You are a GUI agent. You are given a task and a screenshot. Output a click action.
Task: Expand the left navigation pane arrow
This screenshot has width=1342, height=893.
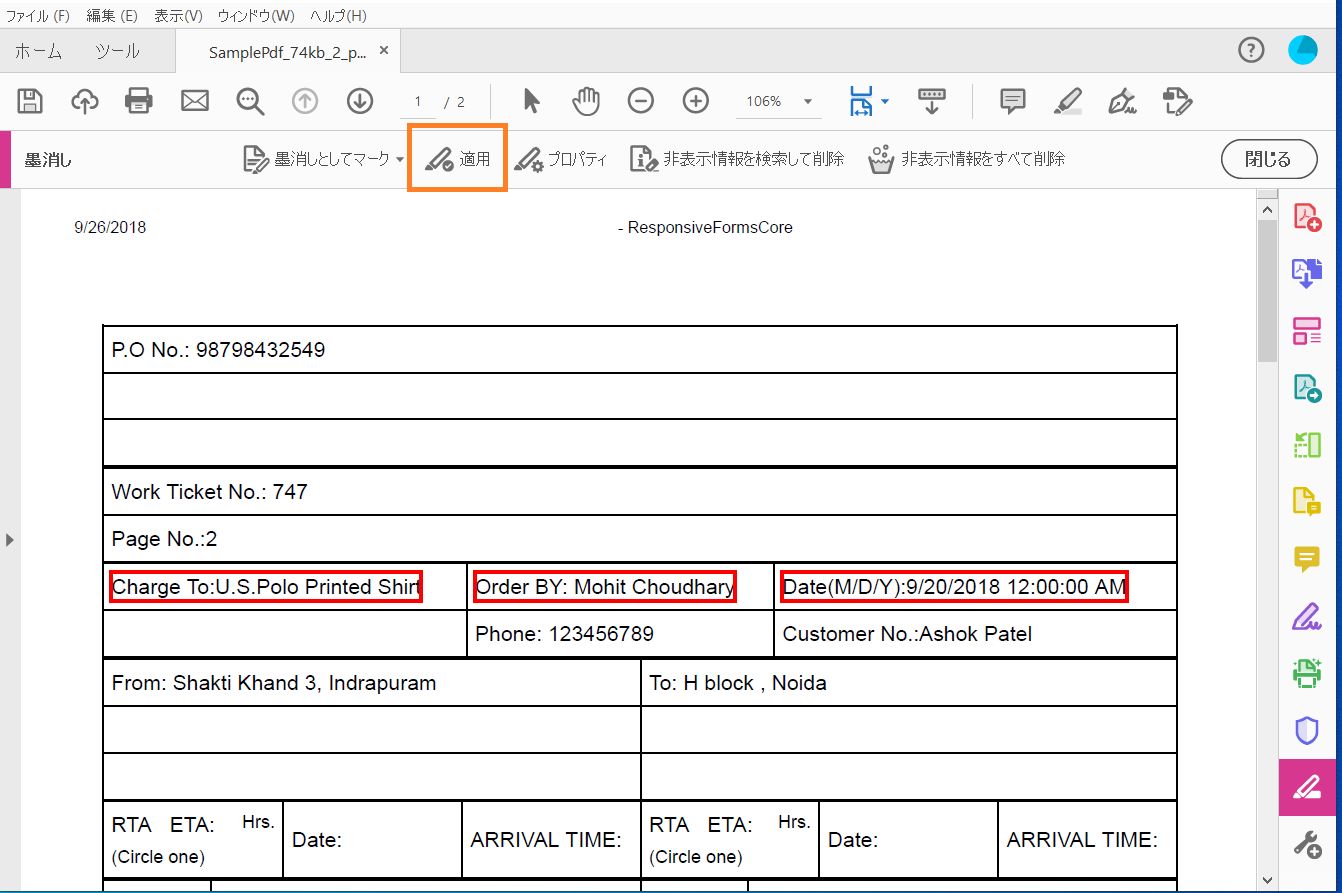10,540
